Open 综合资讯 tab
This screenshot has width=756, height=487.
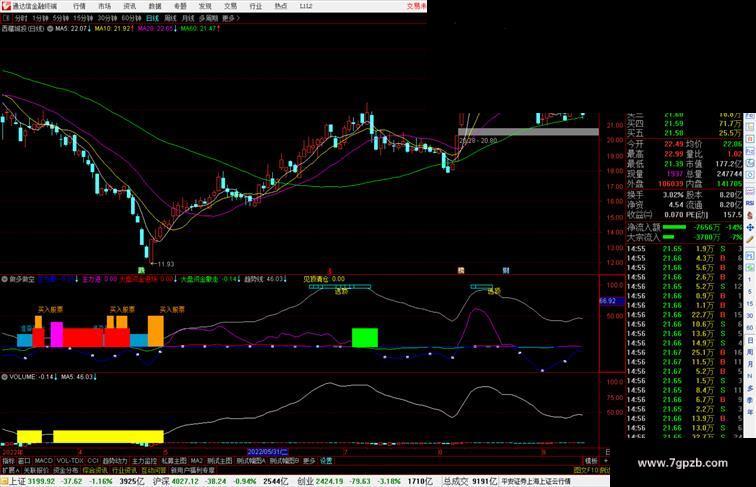pos(95,470)
